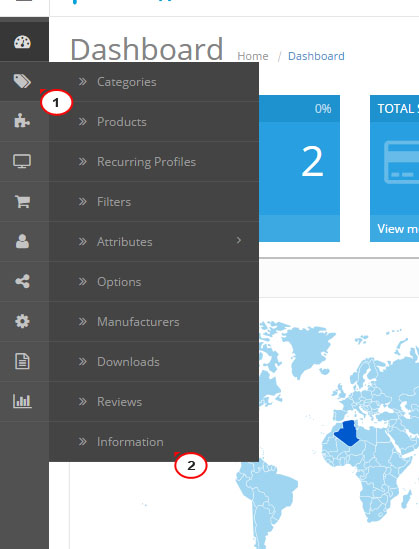The width and height of the screenshot is (419, 549).
Task: Open the Marketing share icon
Action: coord(22,281)
